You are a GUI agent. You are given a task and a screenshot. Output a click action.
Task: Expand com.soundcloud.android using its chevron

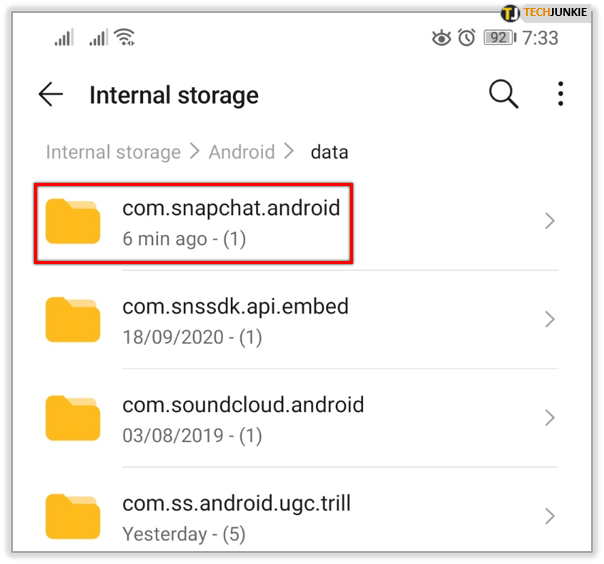click(550, 418)
